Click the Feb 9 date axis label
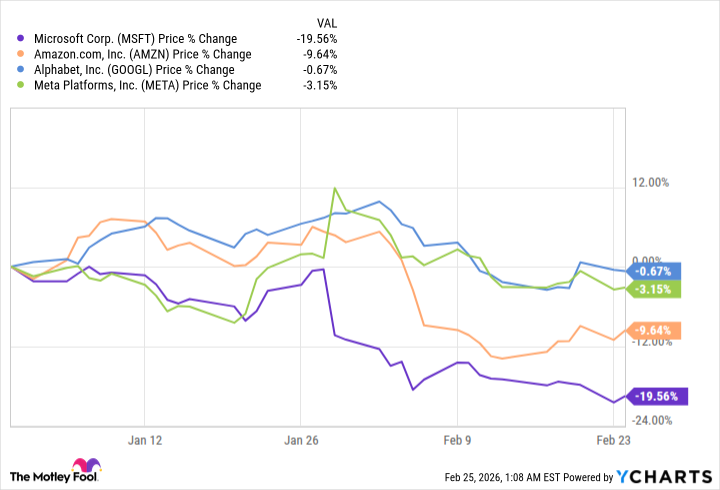This screenshot has height=490, width=720. click(458, 439)
